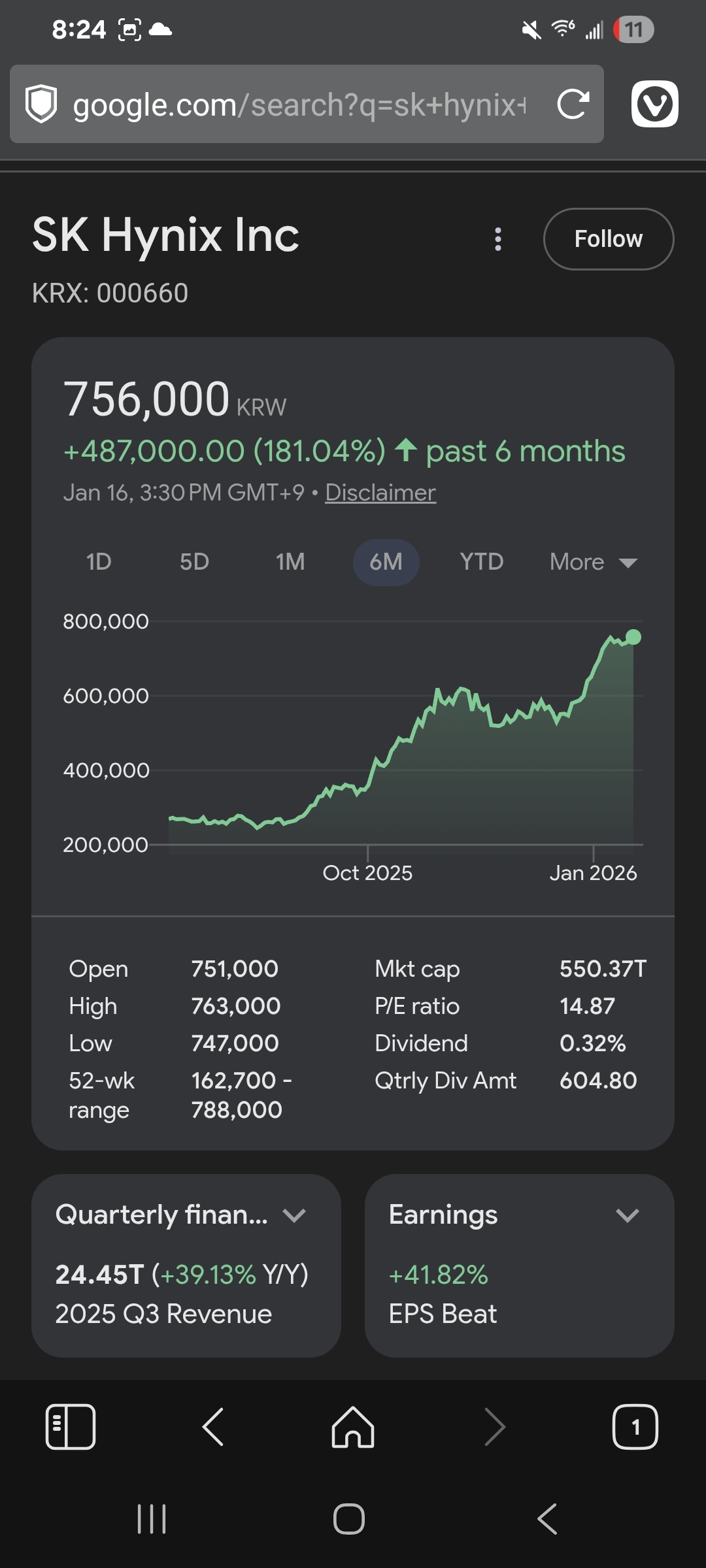Open Android recent apps button
This screenshot has height=1568, width=706.
click(152, 1519)
